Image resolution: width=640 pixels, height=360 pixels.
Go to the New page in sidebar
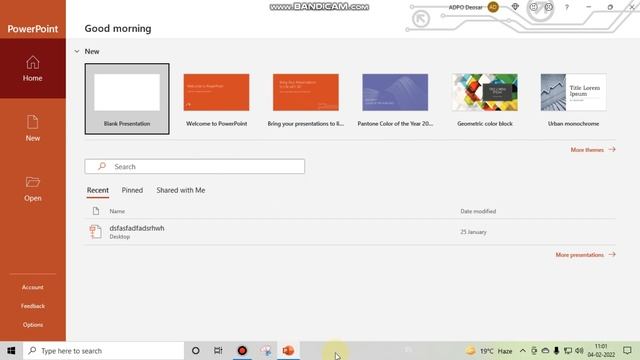[x=33, y=128]
